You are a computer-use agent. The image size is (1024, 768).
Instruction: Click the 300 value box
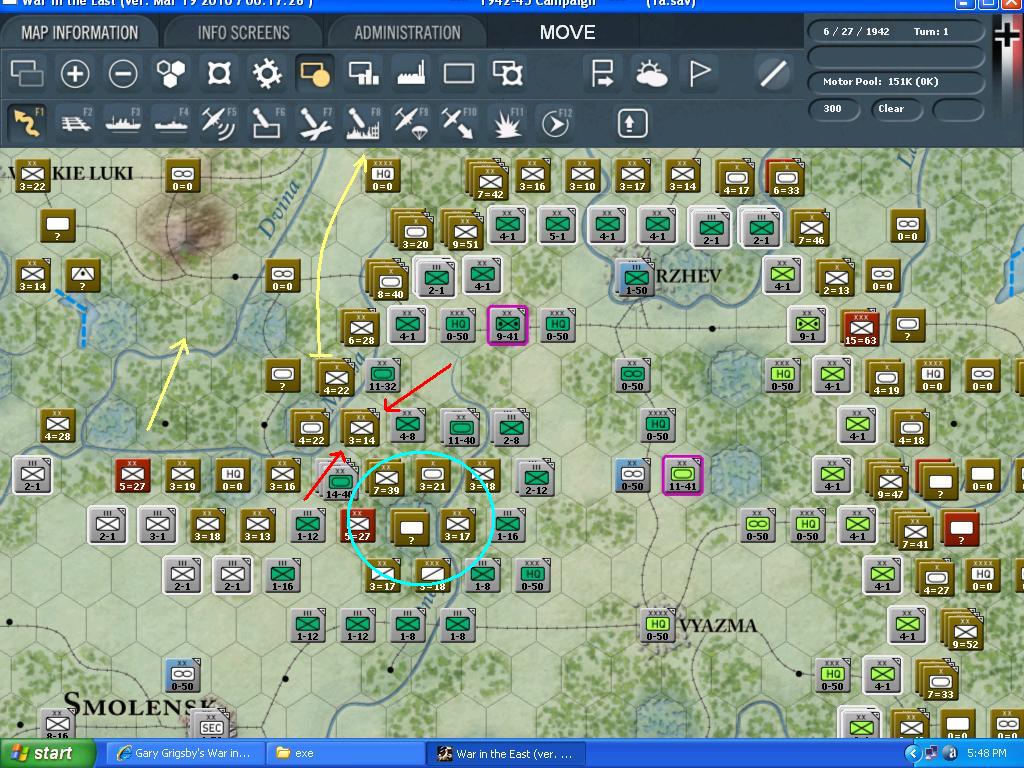click(x=833, y=108)
